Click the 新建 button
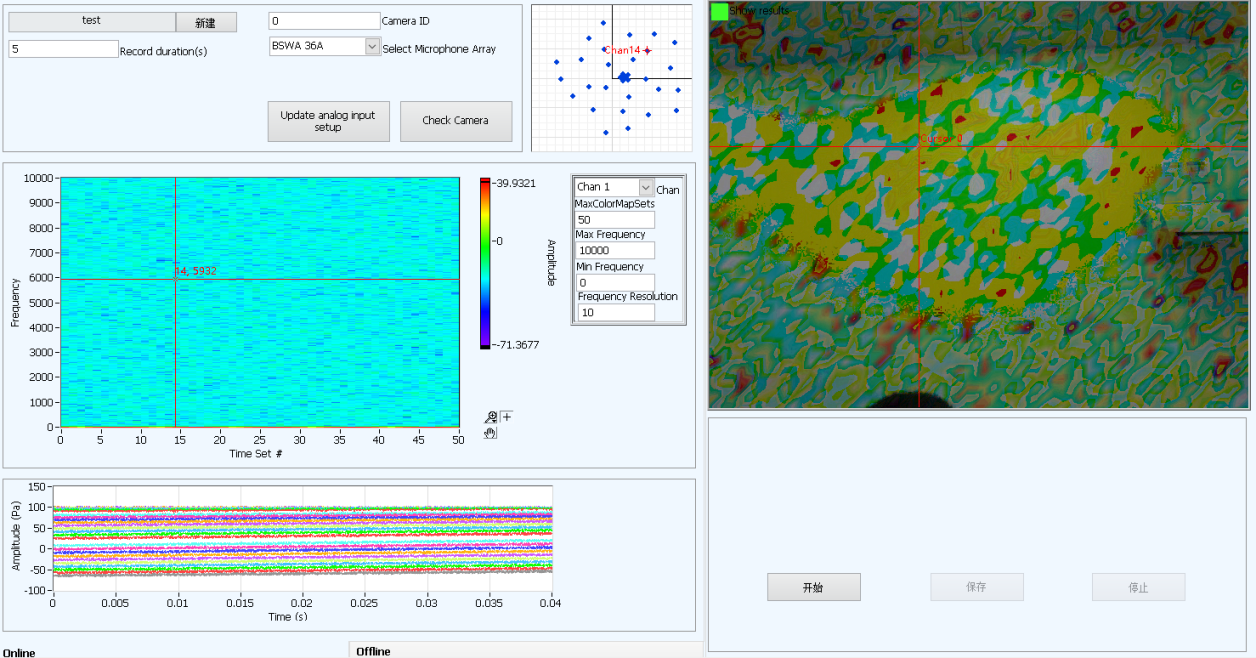 (x=206, y=23)
